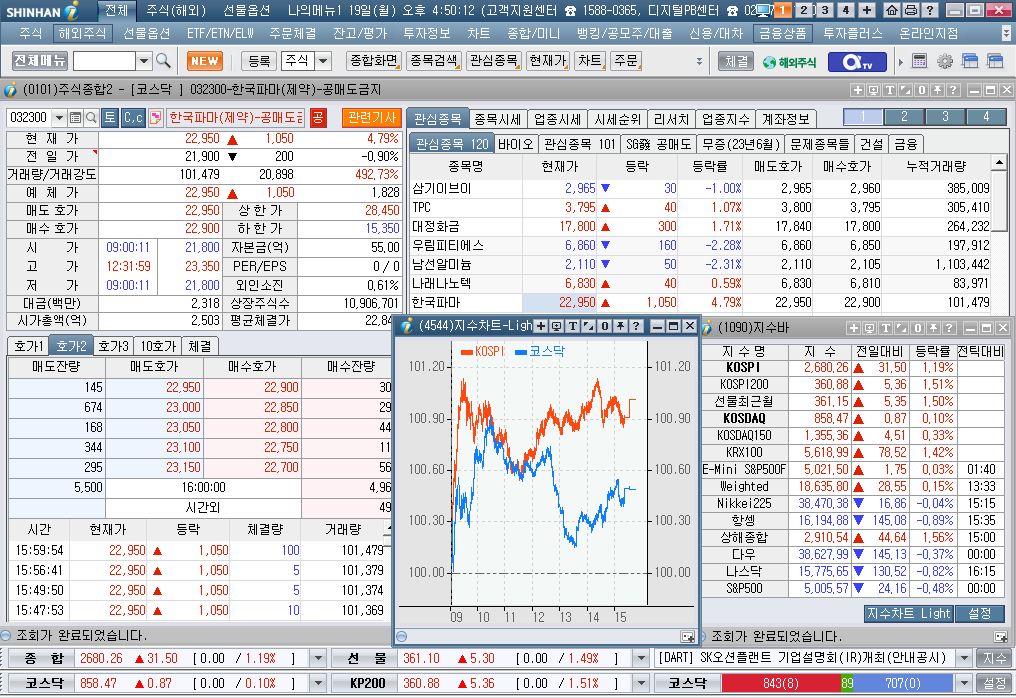Select watchlist page 2 toggle
The width and height of the screenshot is (1016, 698).
pyautogui.click(x=904, y=117)
